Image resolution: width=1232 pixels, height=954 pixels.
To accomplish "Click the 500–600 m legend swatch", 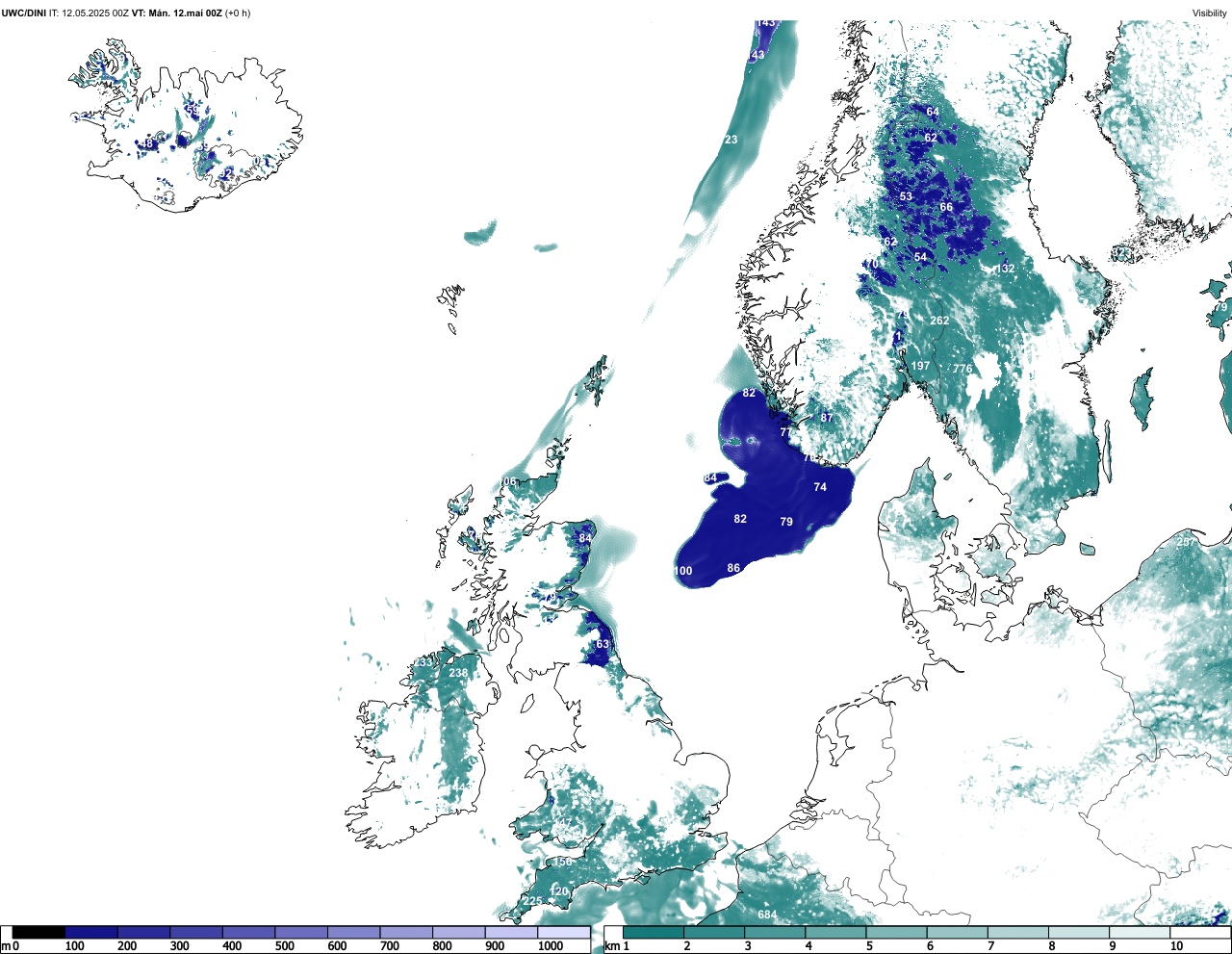I will coord(301,932).
